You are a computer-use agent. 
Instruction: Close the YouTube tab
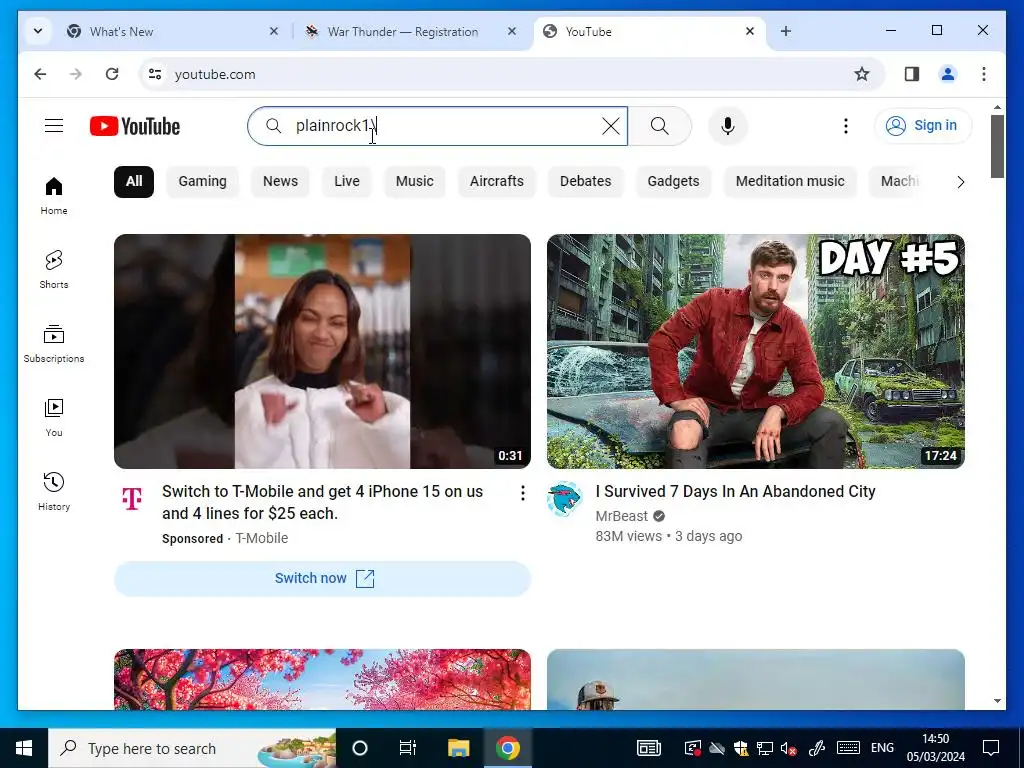[750, 31]
